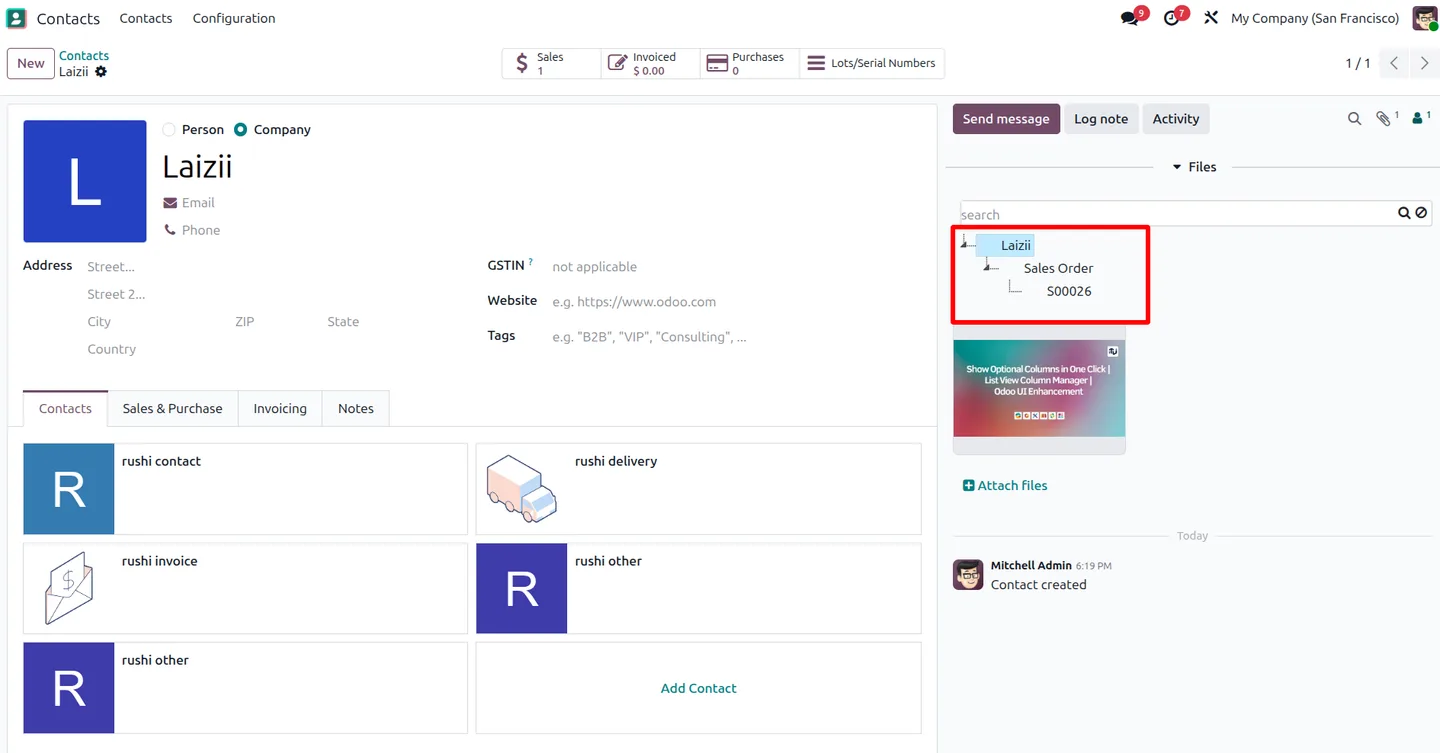Image resolution: width=1440 pixels, height=753 pixels.
Task: Collapse the Sales Order tree node arrow
Action: click(x=988, y=268)
